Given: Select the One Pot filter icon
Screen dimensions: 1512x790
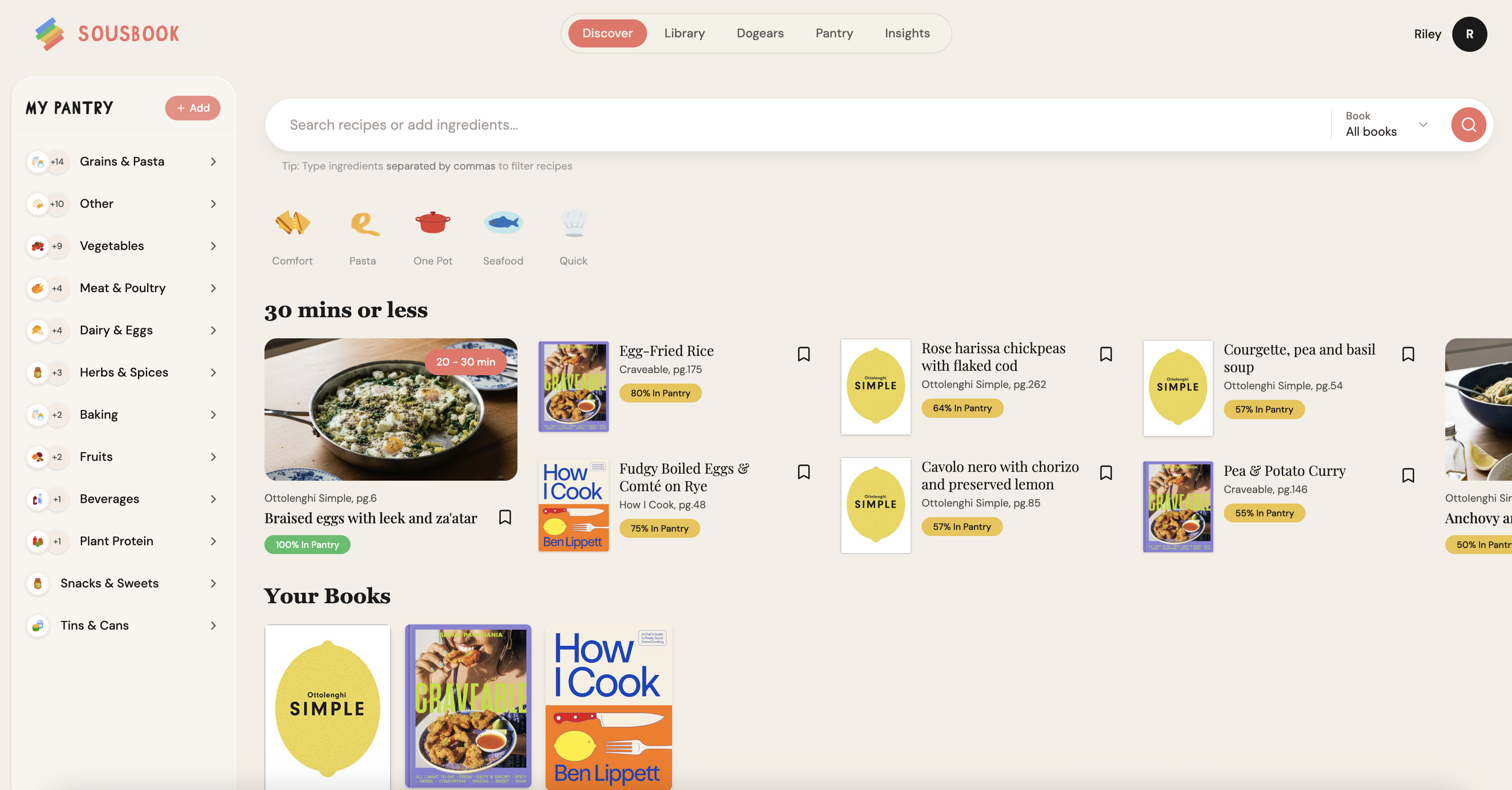Looking at the screenshot, I should coord(433,224).
